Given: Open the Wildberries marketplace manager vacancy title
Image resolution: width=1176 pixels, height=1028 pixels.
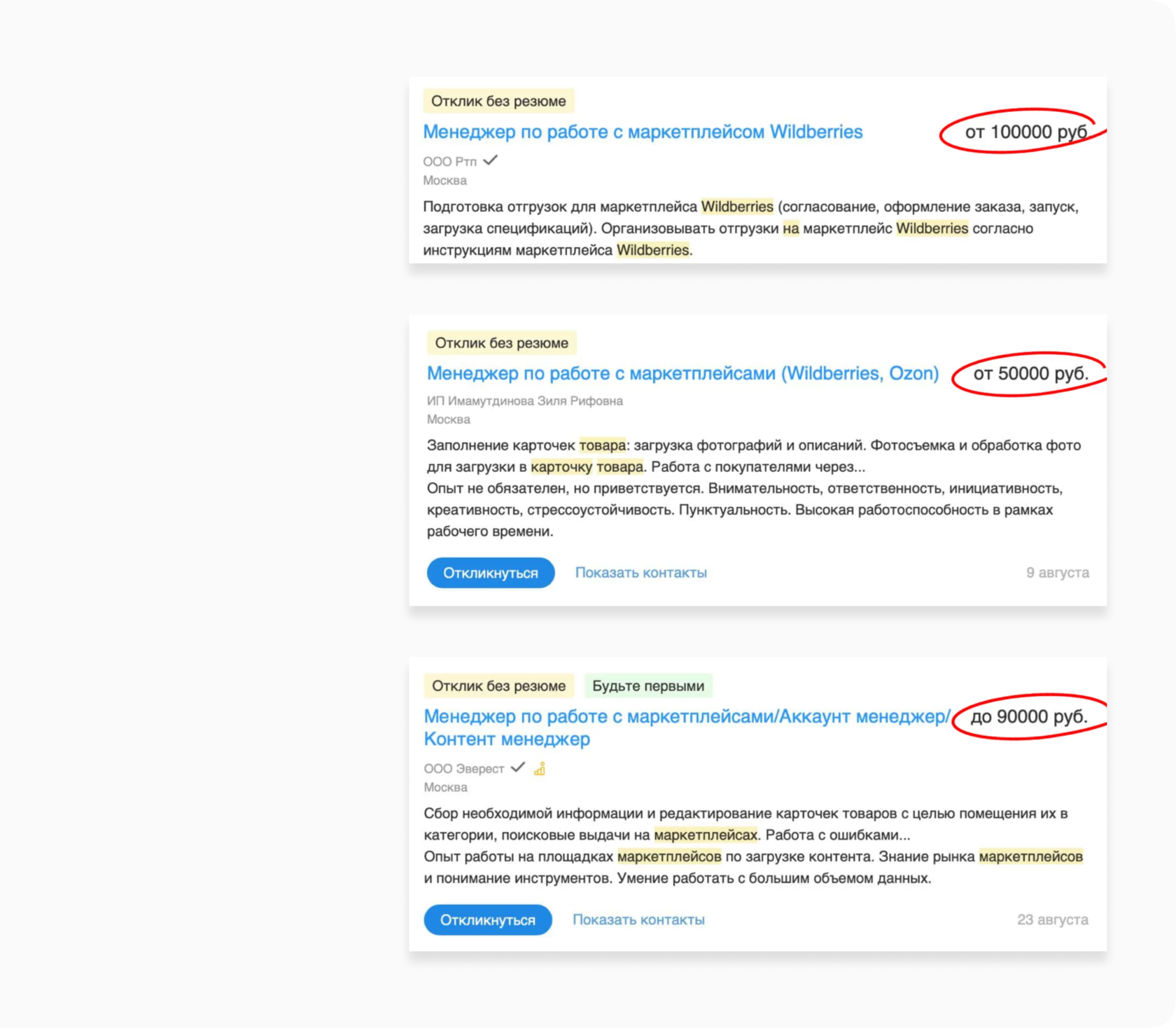Looking at the screenshot, I should (643, 132).
